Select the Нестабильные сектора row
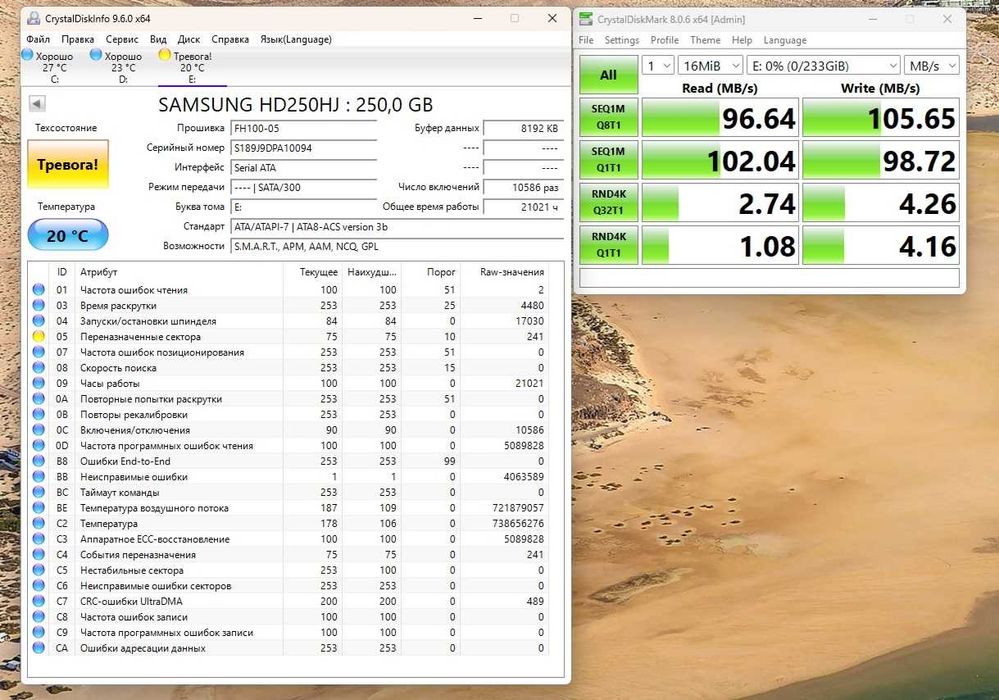The height and width of the screenshot is (700, 999). click(289, 570)
